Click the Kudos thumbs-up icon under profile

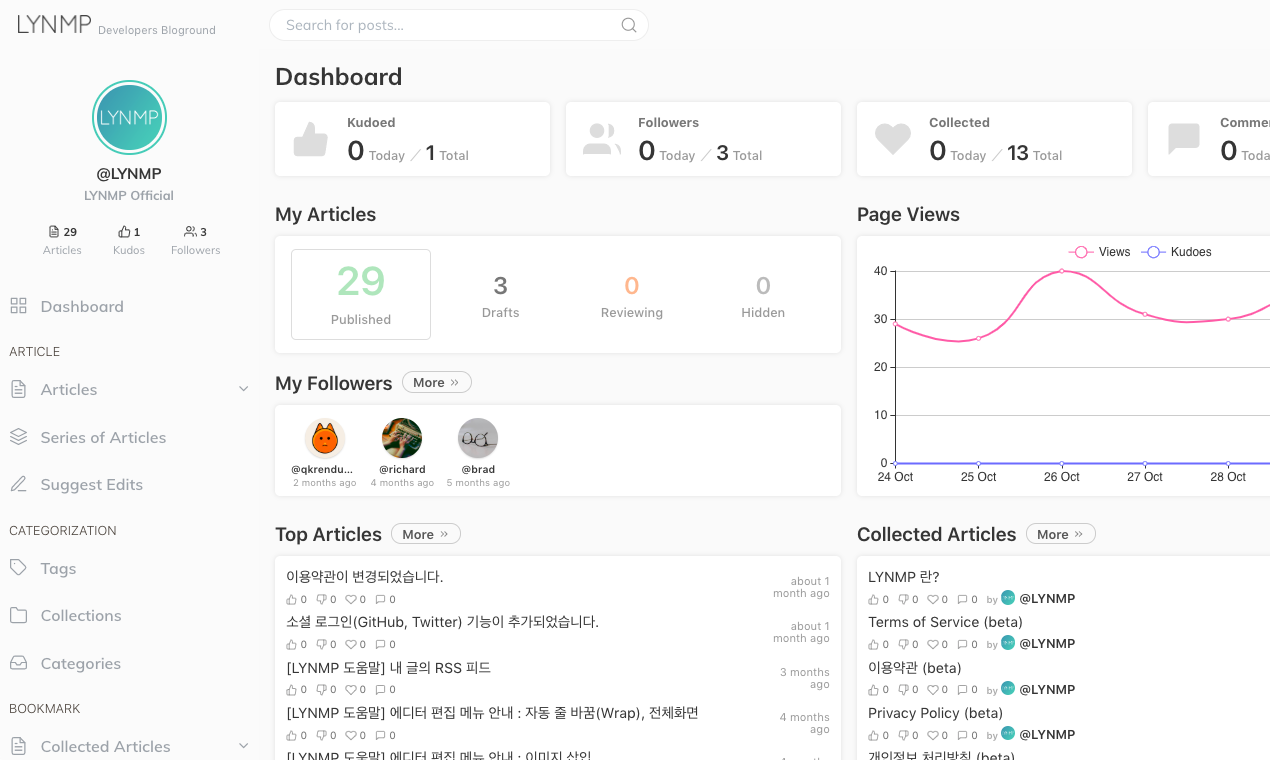[124, 232]
